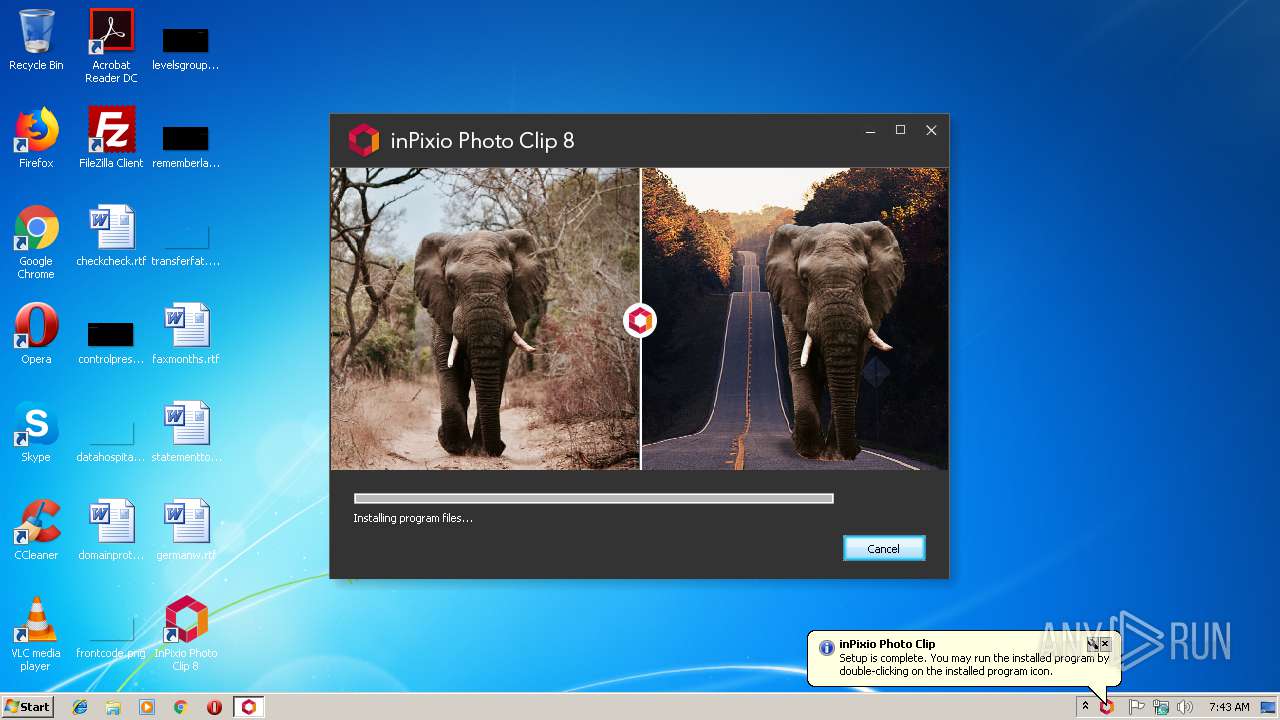Select Google Chrome desktop shortcut

coord(36,242)
